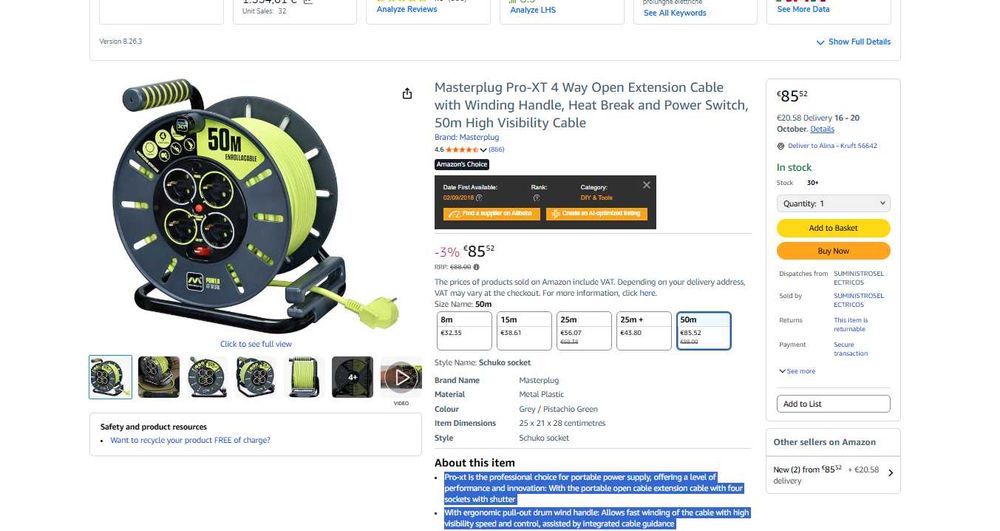
Task: Click the share icon beside product image
Action: click(407, 94)
